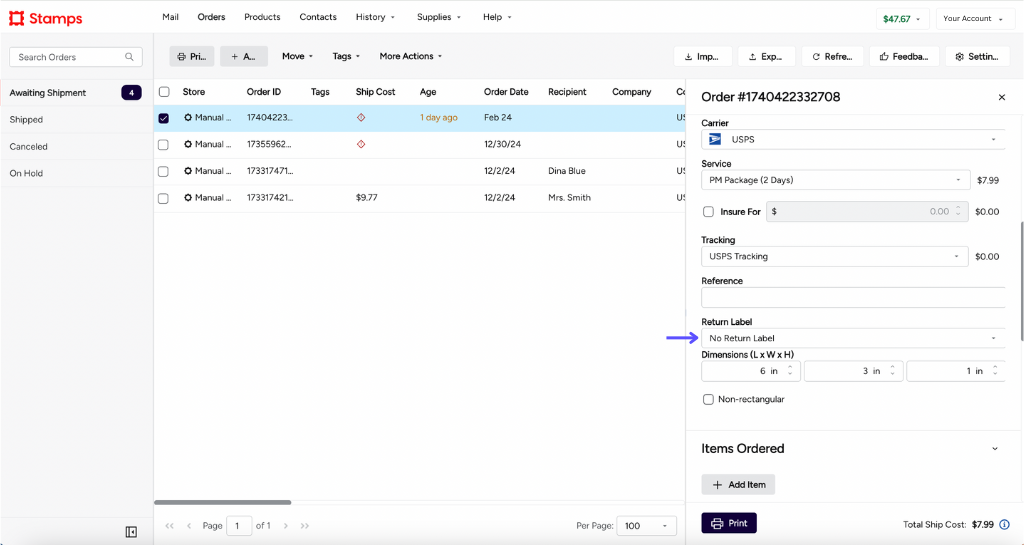Click the Add Item button
The width and height of the screenshot is (1024, 545).
738,484
